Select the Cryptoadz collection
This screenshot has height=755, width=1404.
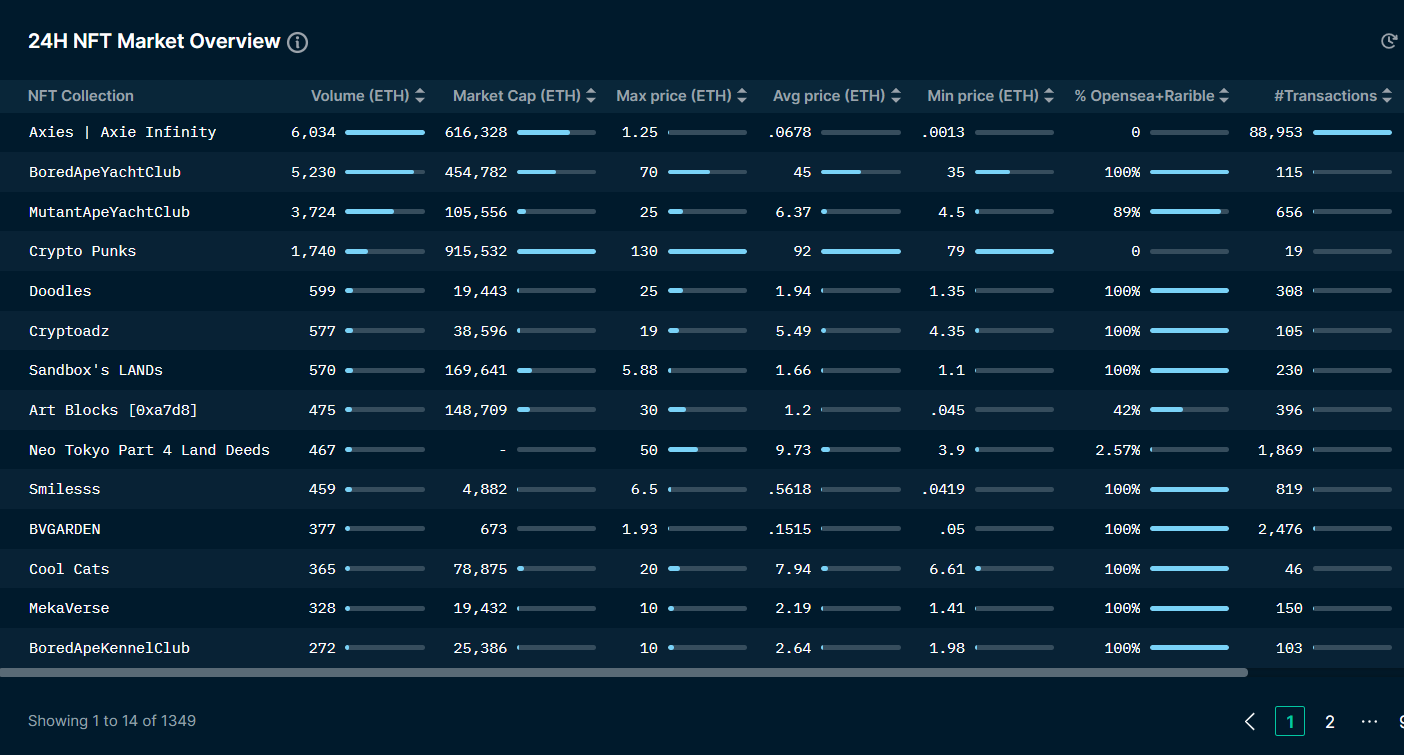coord(69,331)
